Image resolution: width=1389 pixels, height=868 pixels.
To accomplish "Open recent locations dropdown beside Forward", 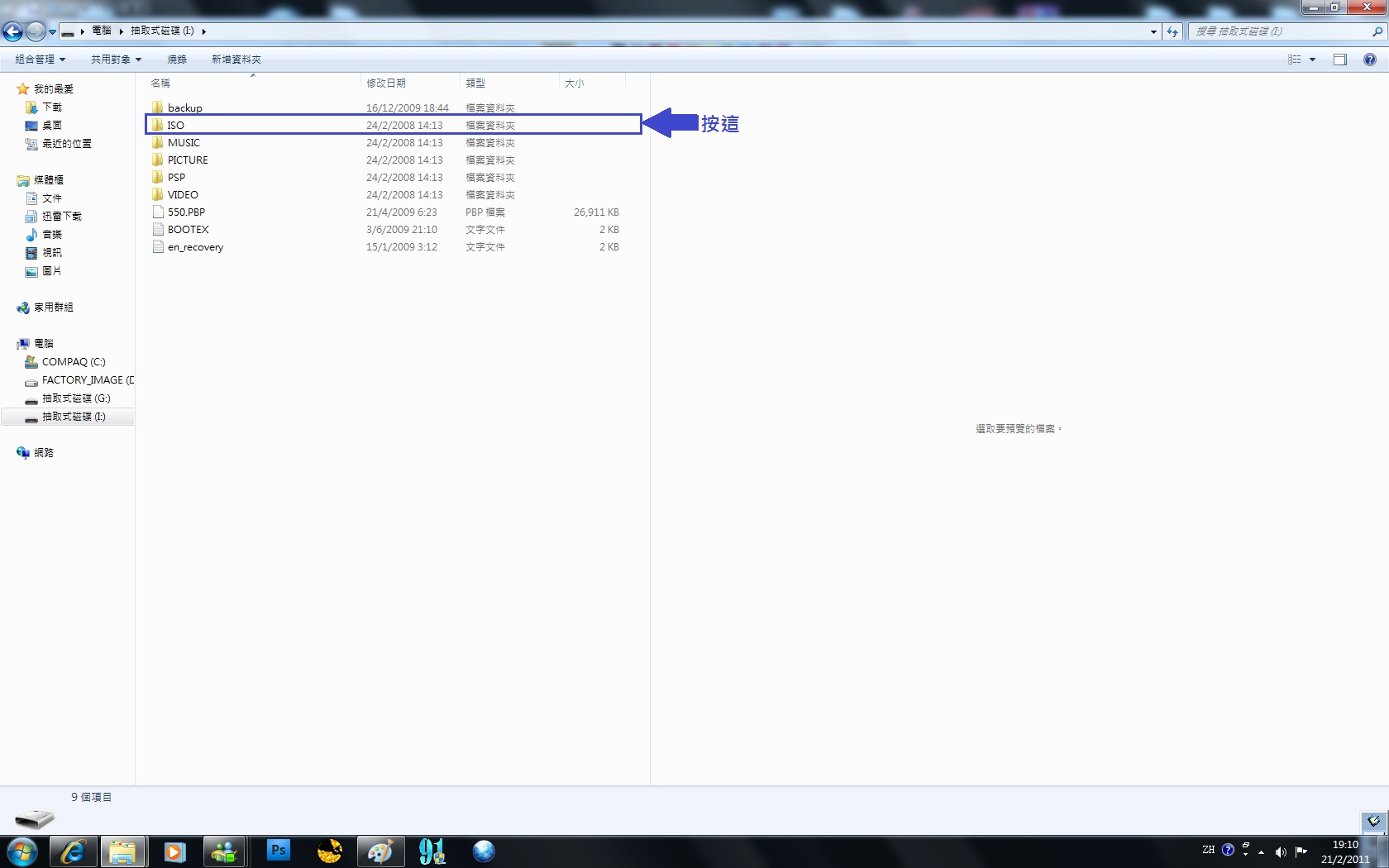I will pyautogui.click(x=52, y=32).
